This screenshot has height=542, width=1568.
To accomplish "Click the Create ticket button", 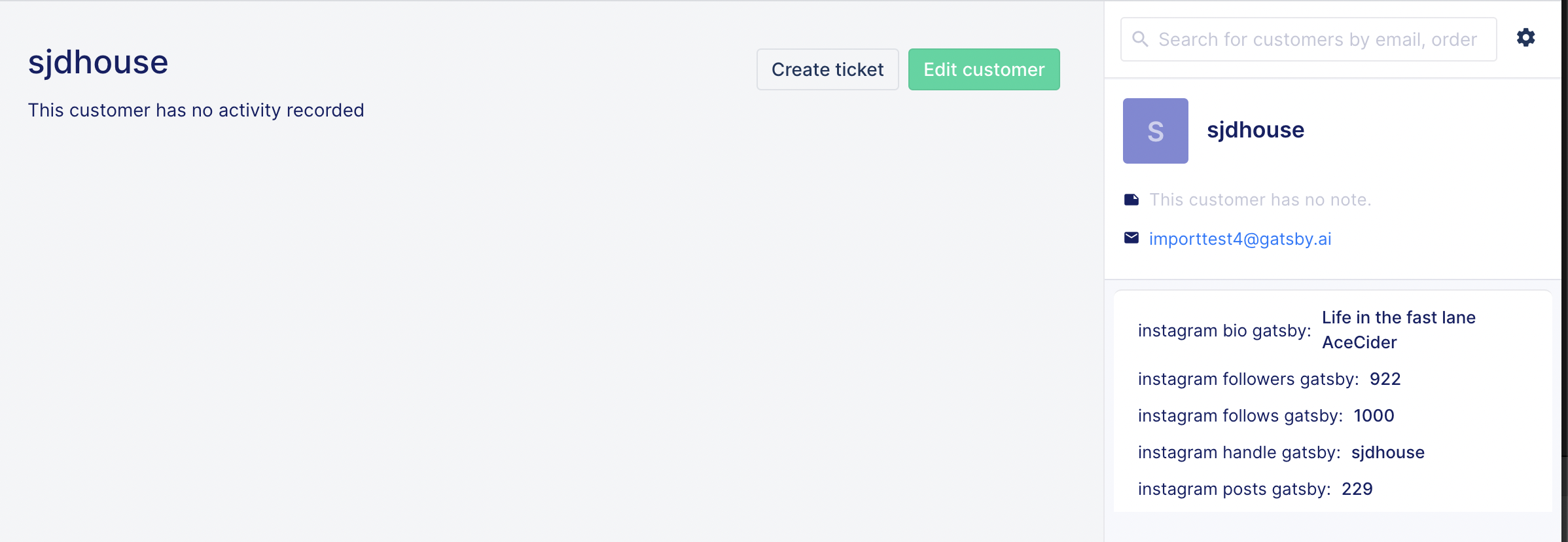I will (x=828, y=69).
